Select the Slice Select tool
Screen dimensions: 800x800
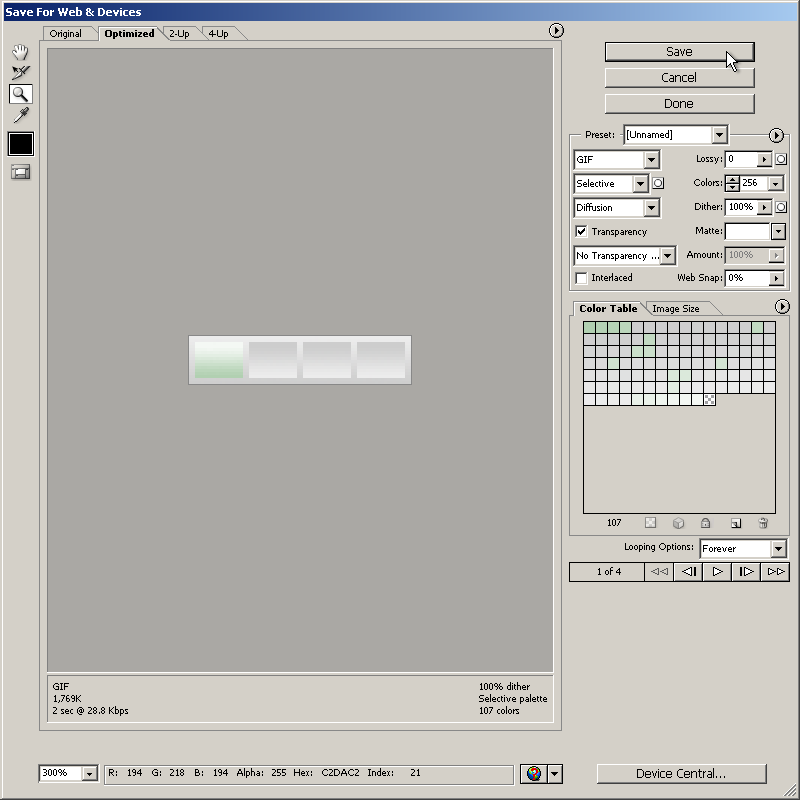(20, 72)
